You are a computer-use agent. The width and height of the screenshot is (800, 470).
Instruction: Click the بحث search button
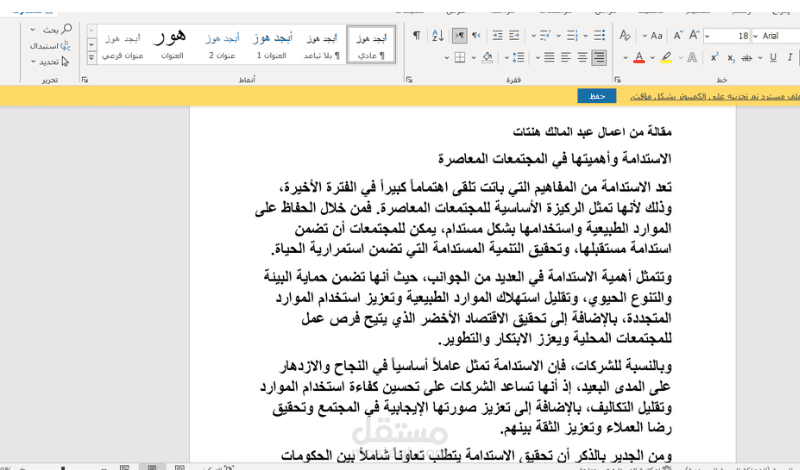tap(57, 30)
